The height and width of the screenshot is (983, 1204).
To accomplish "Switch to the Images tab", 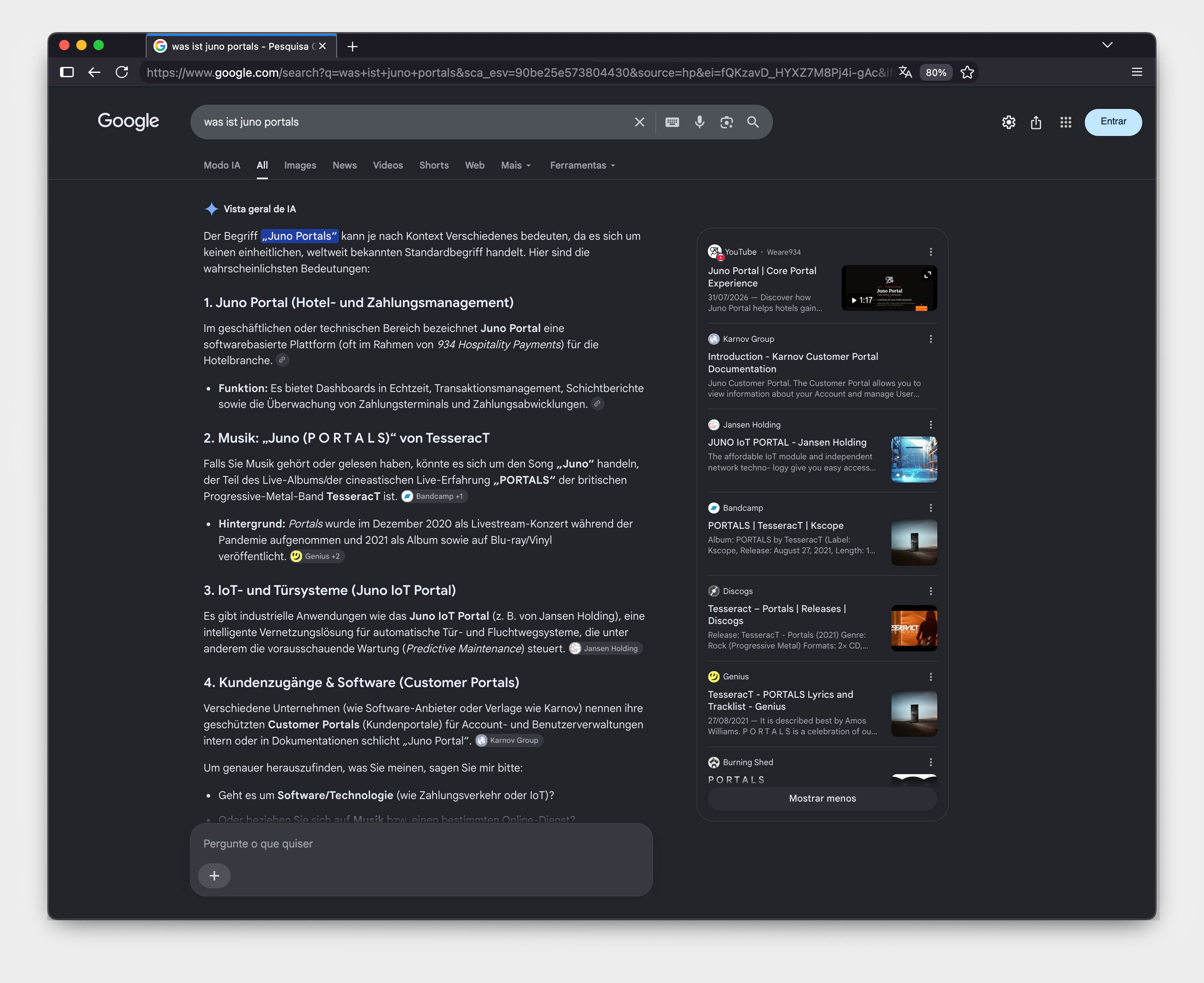I will (x=300, y=166).
